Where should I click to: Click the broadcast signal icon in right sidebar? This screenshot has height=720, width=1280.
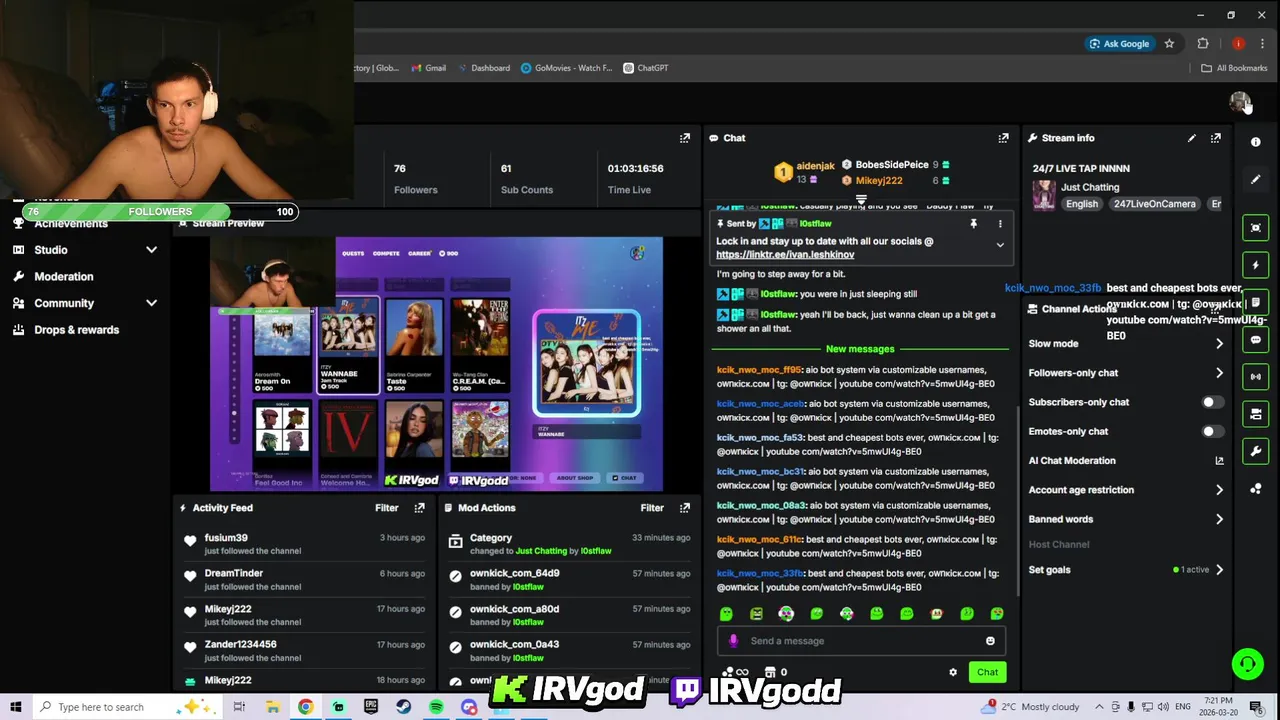click(x=1256, y=377)
